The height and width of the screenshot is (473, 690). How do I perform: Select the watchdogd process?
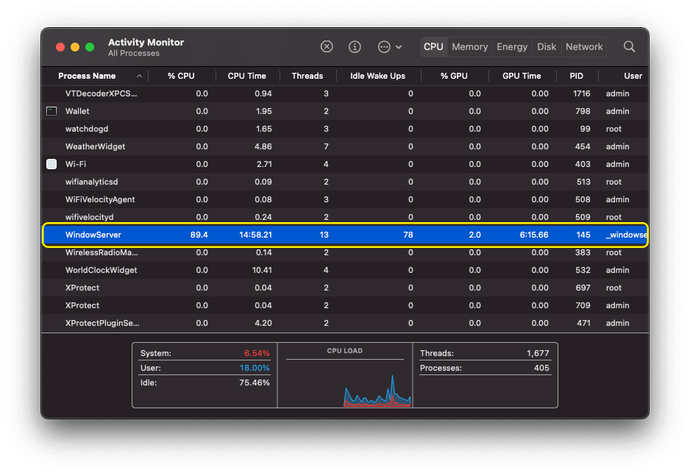(x=345, y=129)
